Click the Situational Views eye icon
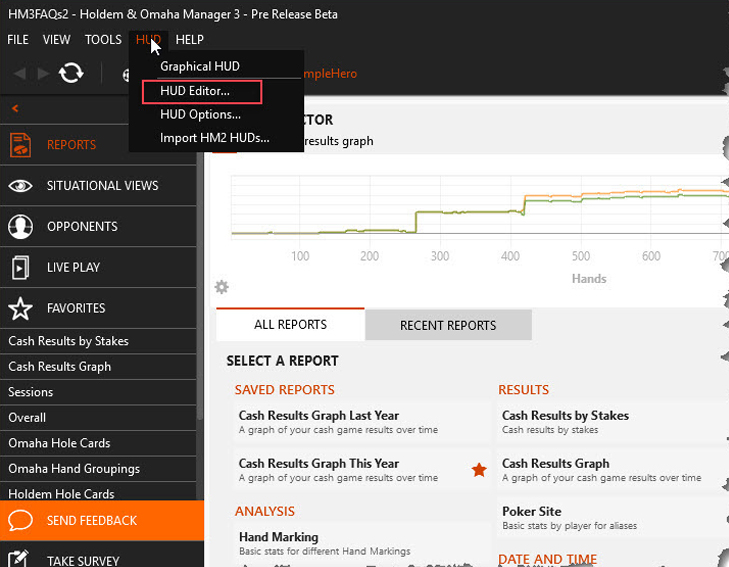 [20, 186]
